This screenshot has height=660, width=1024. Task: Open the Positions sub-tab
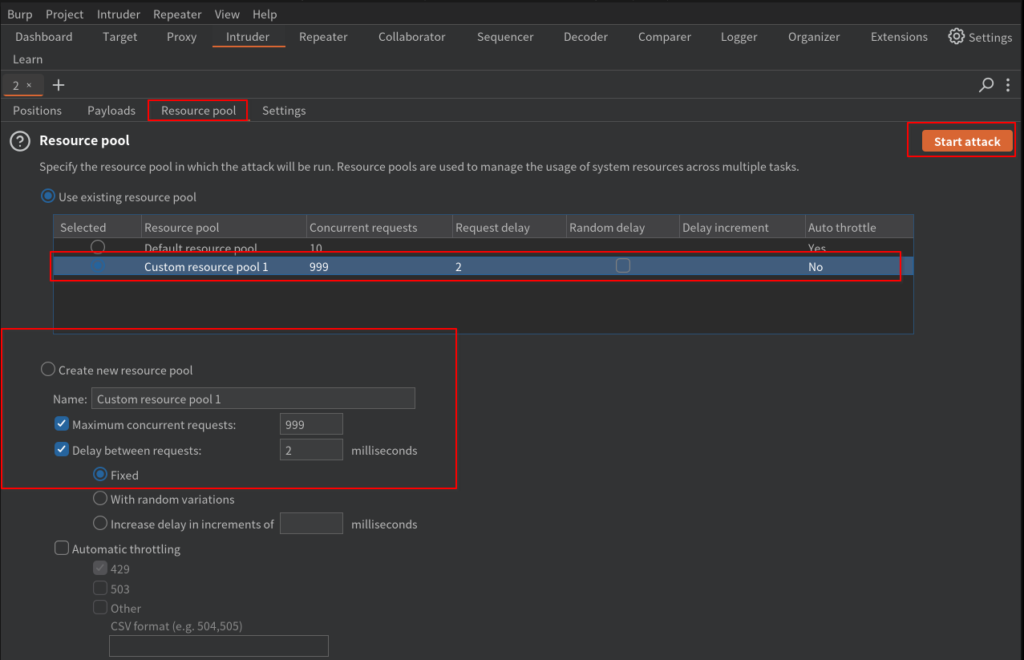[x=37, y=110]
